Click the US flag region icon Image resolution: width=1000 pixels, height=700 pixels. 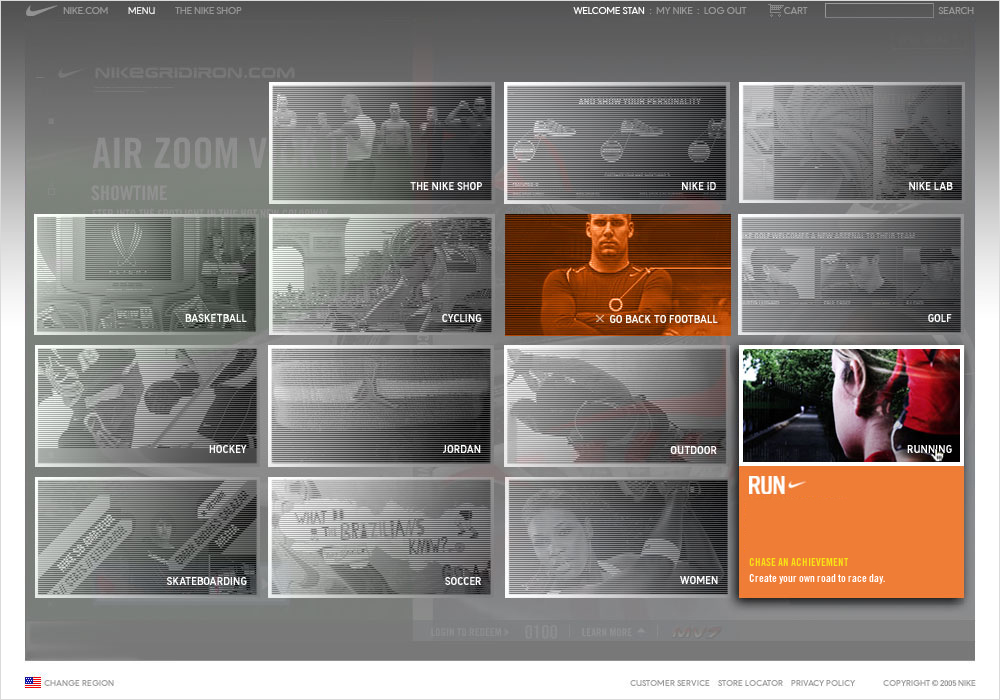pyautogui.click(x=33, y=682)
